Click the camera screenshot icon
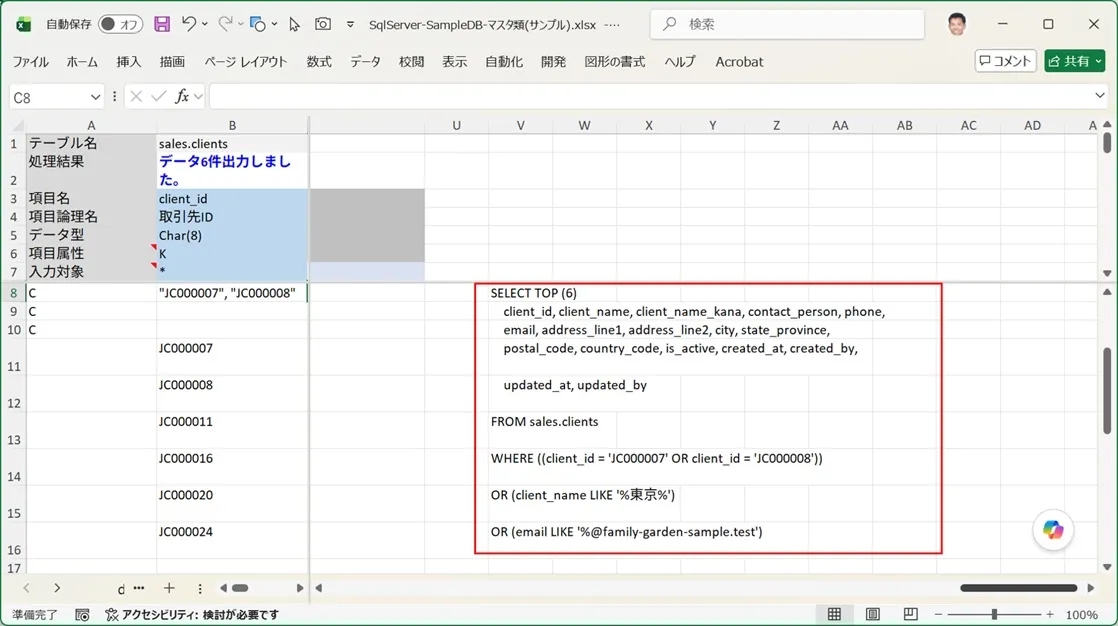The width and height of the screenshot is (1118, 626). click(x=323, y=24)
